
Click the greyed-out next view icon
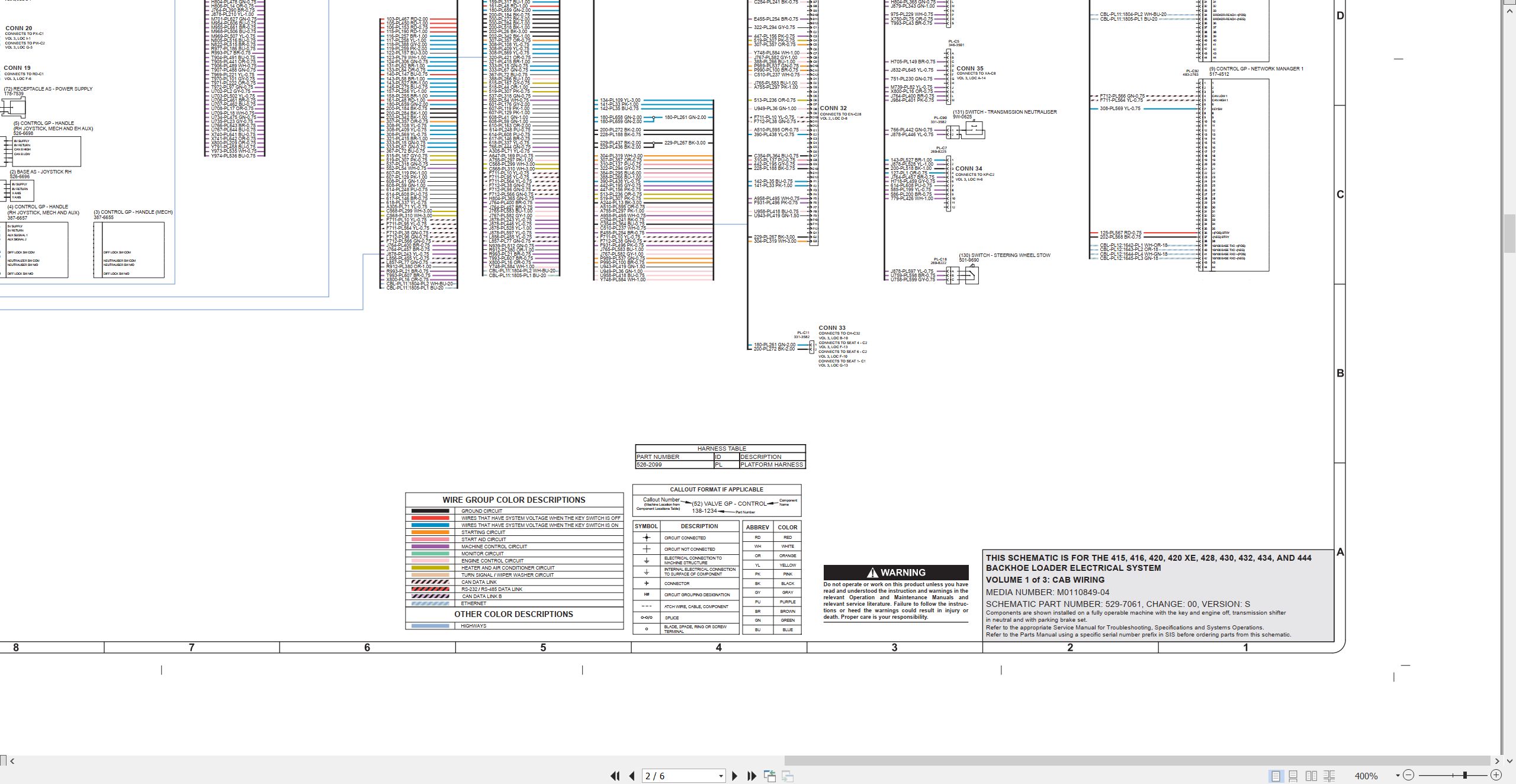point(788,776)
